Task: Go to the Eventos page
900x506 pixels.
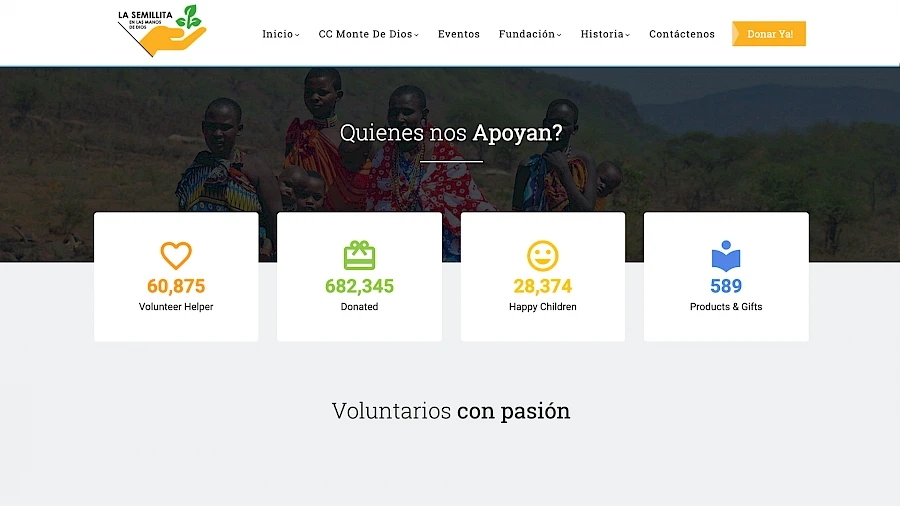Action: click(x=459, y=34)
